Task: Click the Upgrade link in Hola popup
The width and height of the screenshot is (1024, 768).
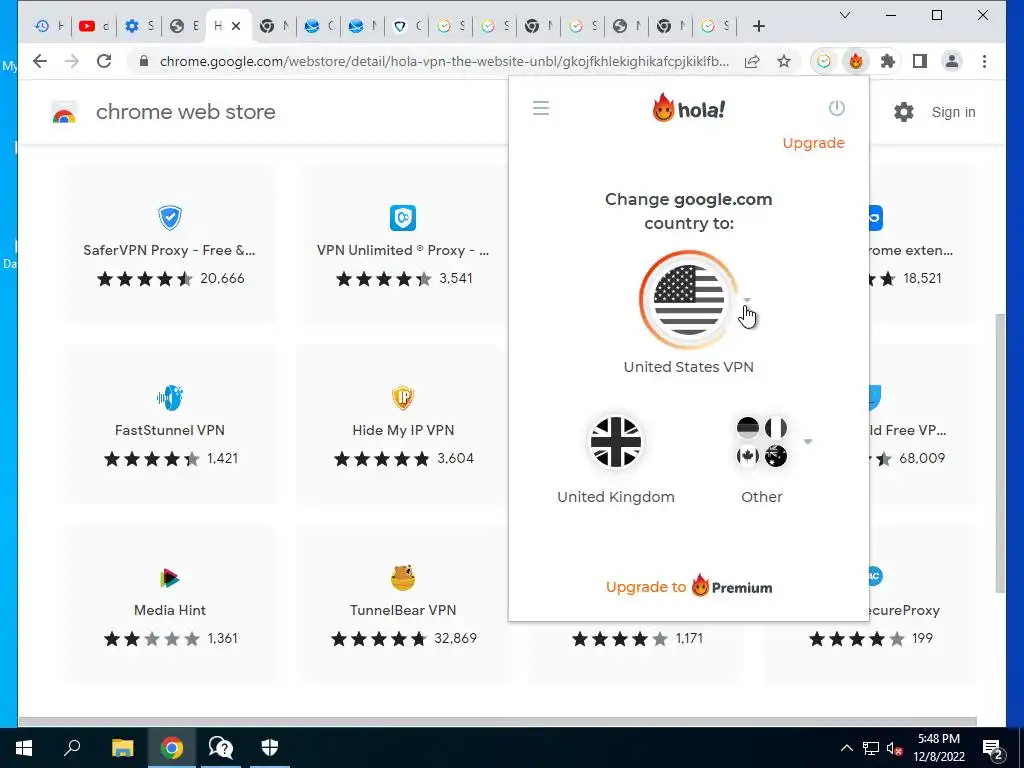Action: pyautogui.click(x=813, y=143)
